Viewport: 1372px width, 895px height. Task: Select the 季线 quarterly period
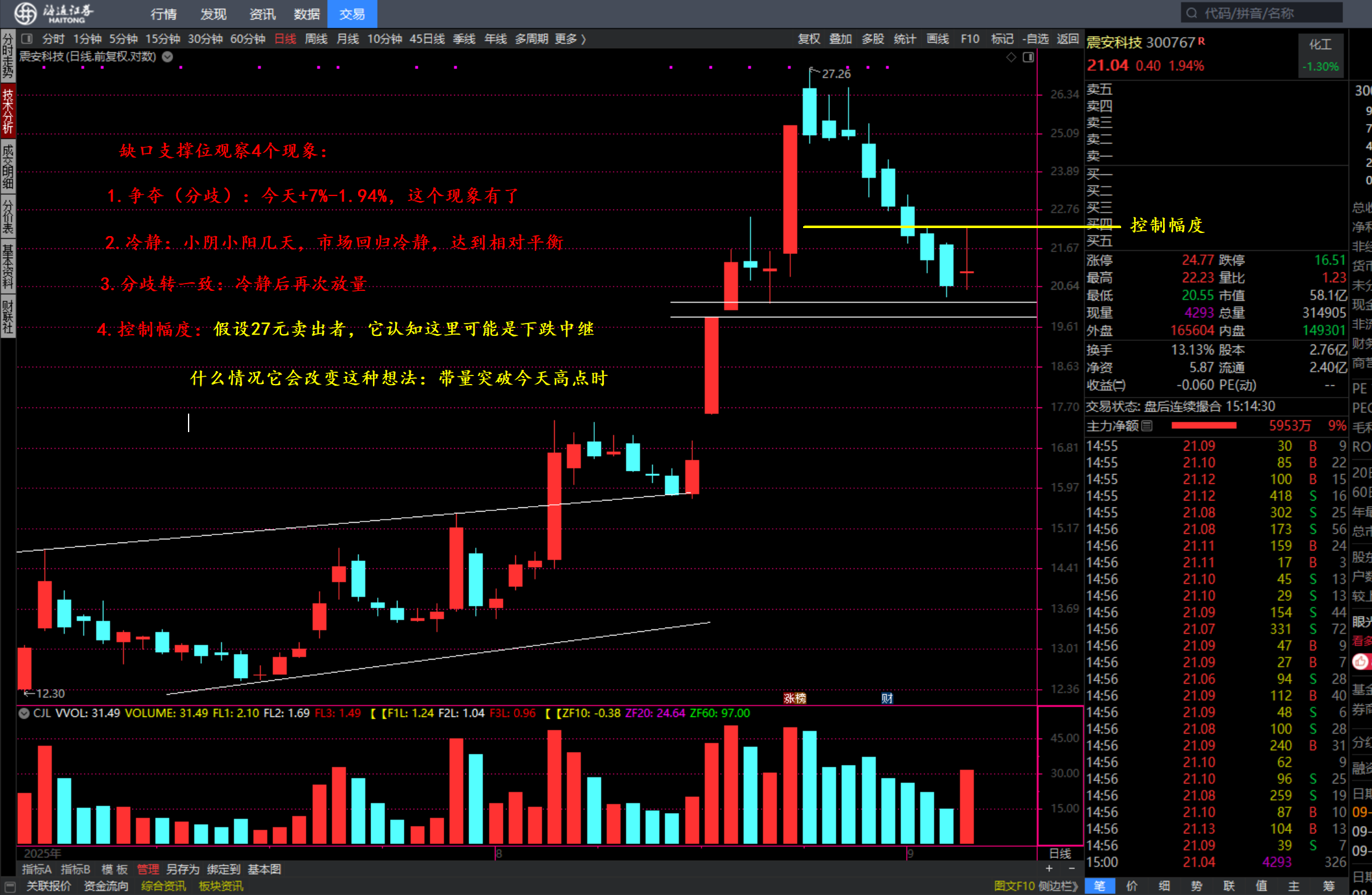tap(464, 39)
